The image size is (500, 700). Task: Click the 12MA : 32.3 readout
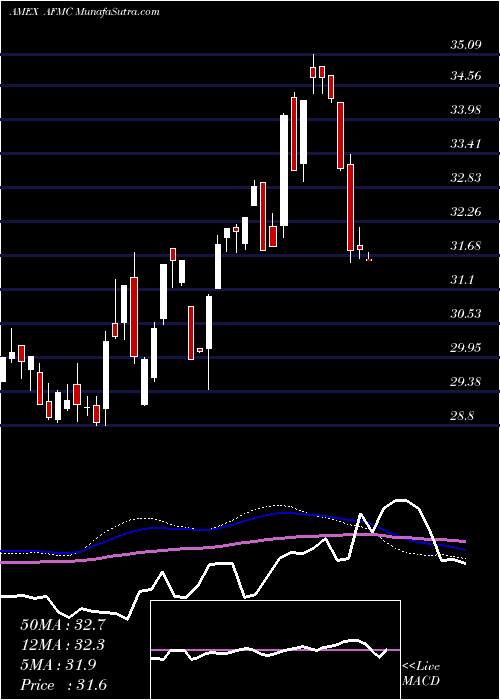click(63, 645)
